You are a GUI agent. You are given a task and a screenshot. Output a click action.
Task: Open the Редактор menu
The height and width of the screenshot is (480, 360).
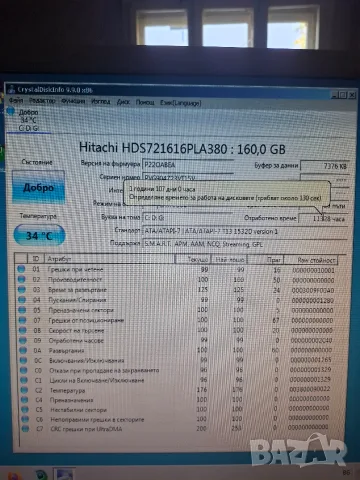point(42,101)
